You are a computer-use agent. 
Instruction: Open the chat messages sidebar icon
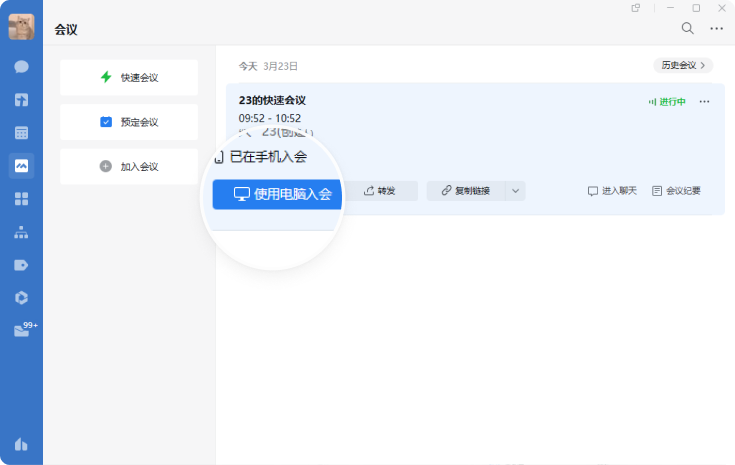point(21,67)
